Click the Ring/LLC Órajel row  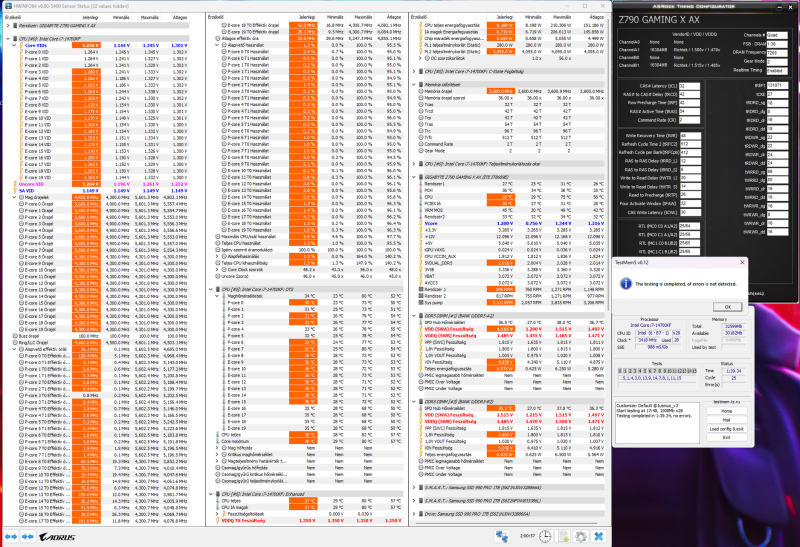tap(97, 342)
